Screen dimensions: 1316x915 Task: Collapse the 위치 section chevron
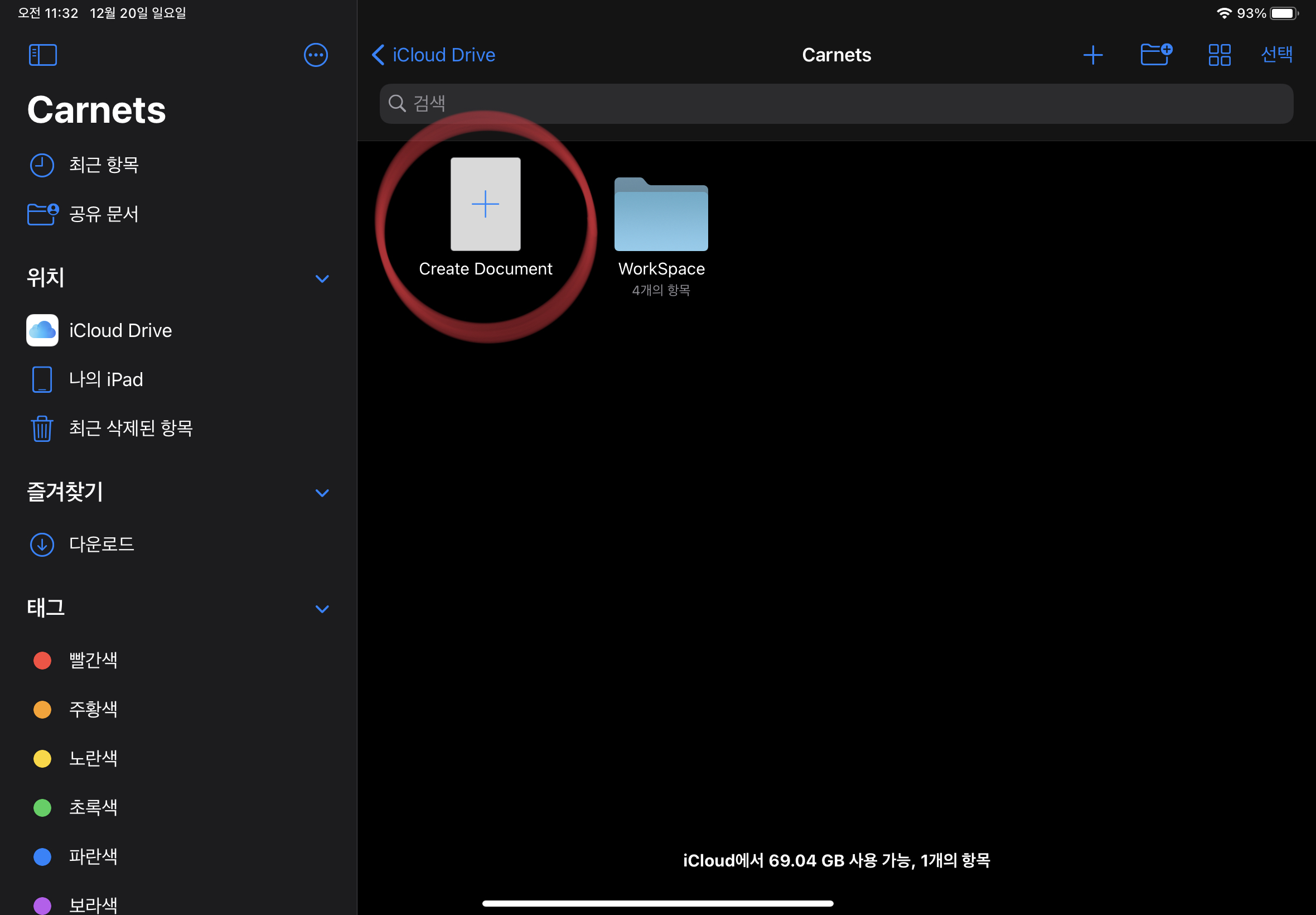(x=322, y=278)
